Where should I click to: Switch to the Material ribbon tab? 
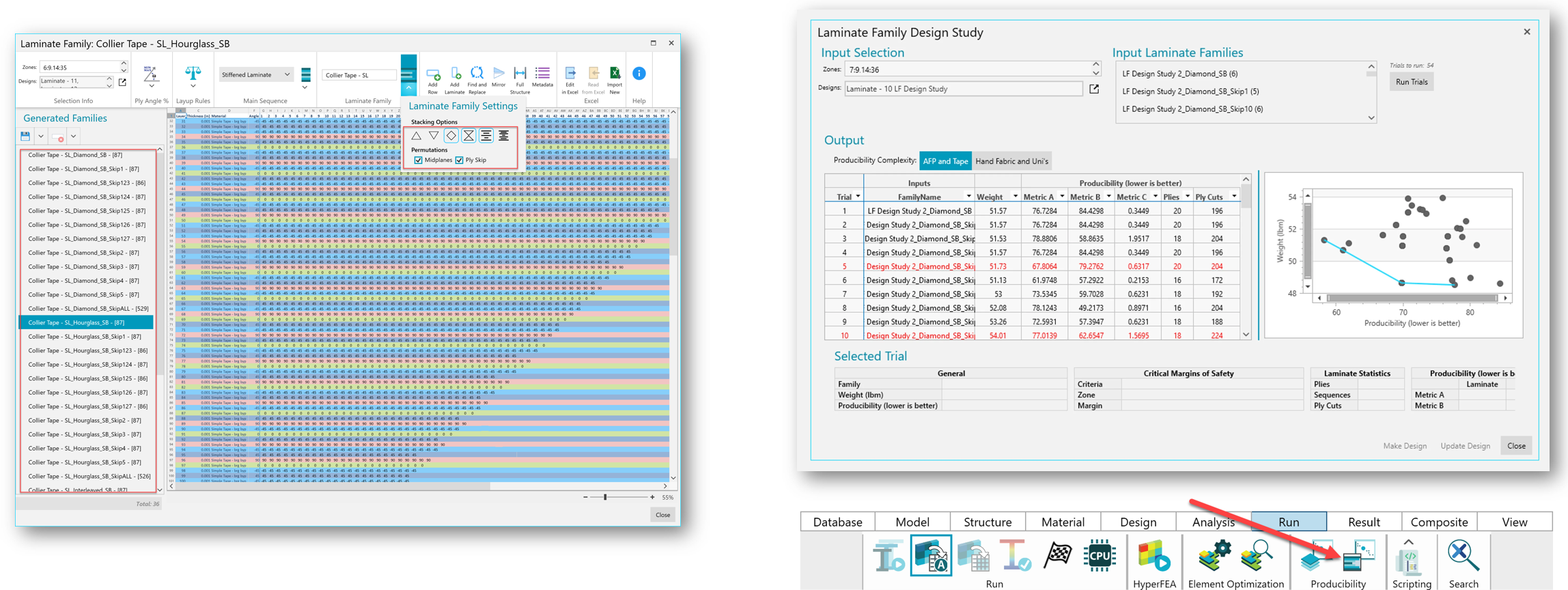[x=1063, y=522]
